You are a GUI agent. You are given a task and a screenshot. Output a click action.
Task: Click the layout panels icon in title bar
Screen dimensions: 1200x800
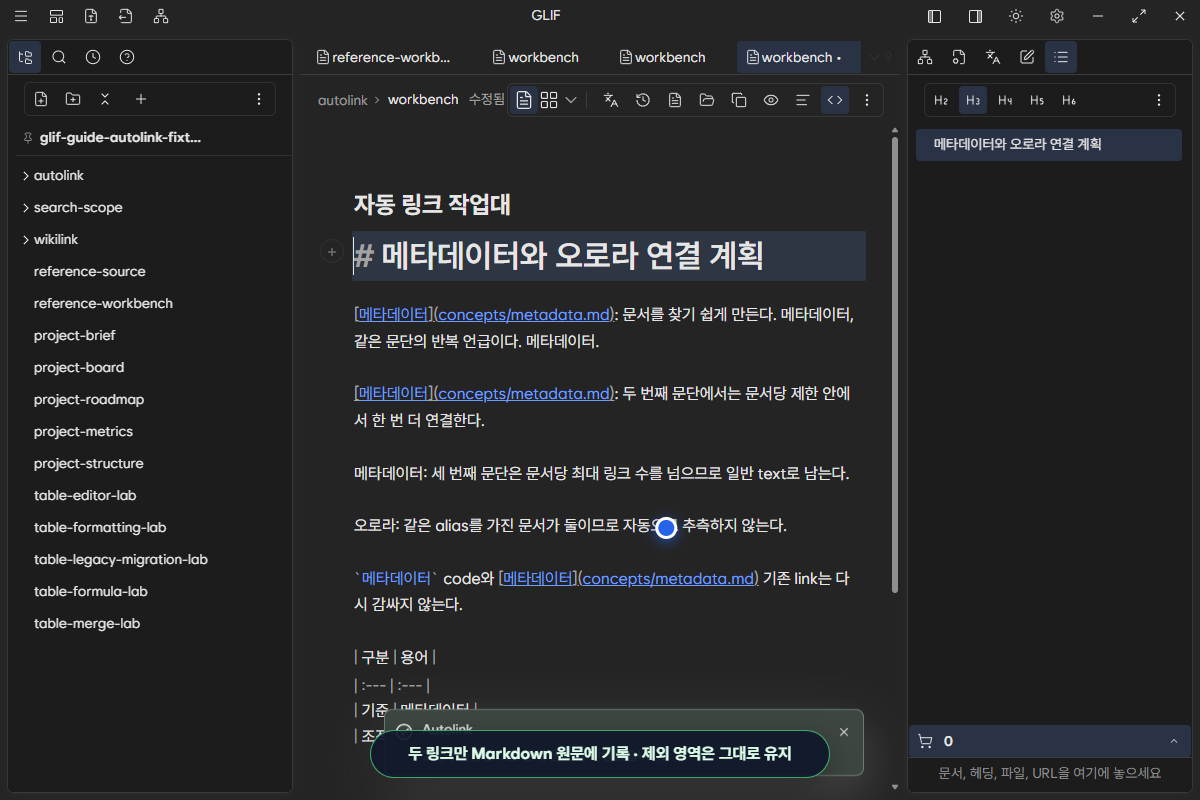click(x=56, y=16)
